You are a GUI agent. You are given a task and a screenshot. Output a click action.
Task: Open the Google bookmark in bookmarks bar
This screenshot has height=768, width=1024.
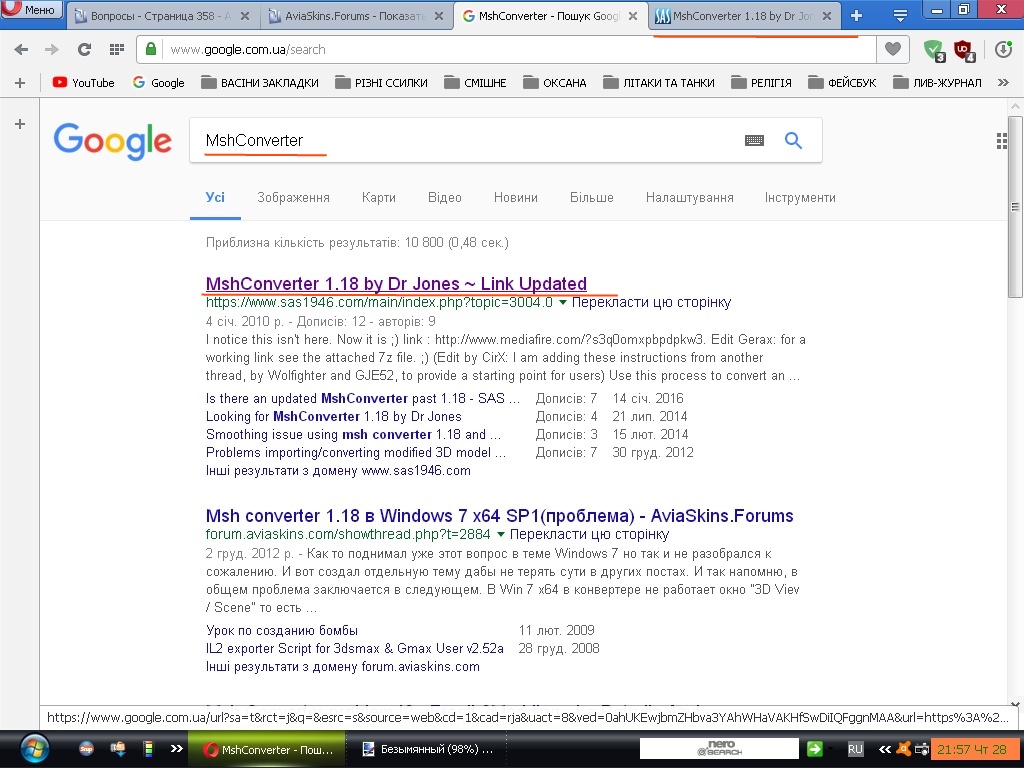coord(159,83)
